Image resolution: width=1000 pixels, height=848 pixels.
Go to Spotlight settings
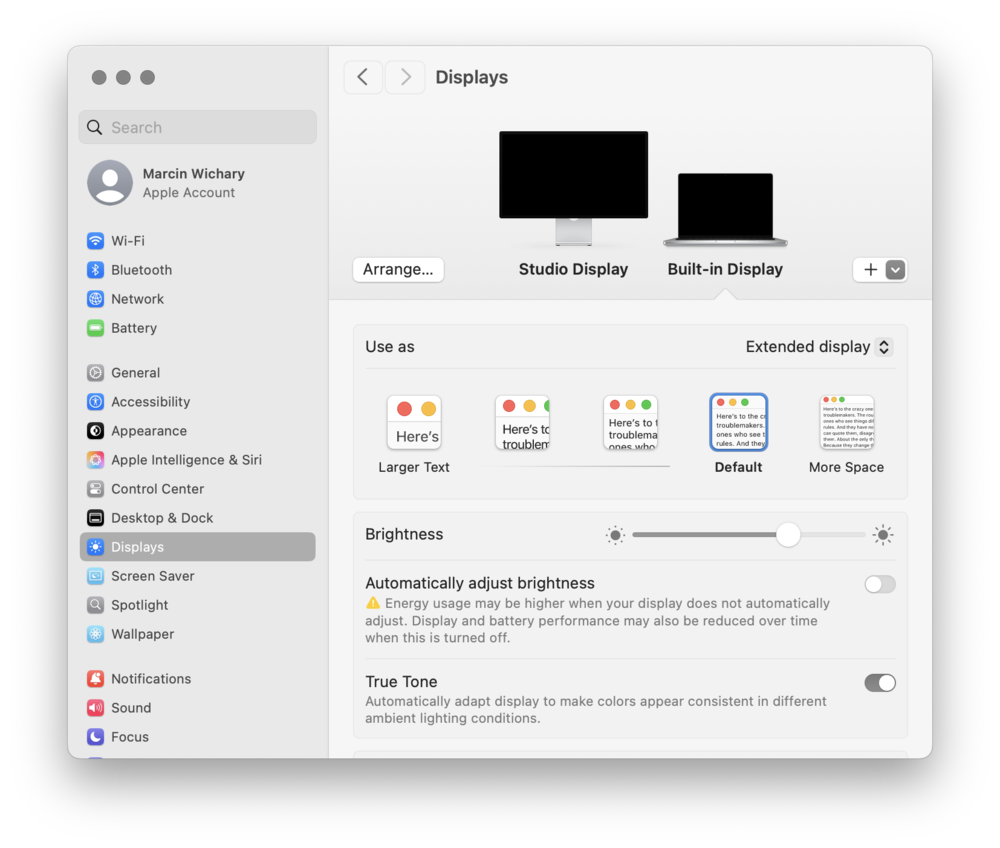click(198, 605)
